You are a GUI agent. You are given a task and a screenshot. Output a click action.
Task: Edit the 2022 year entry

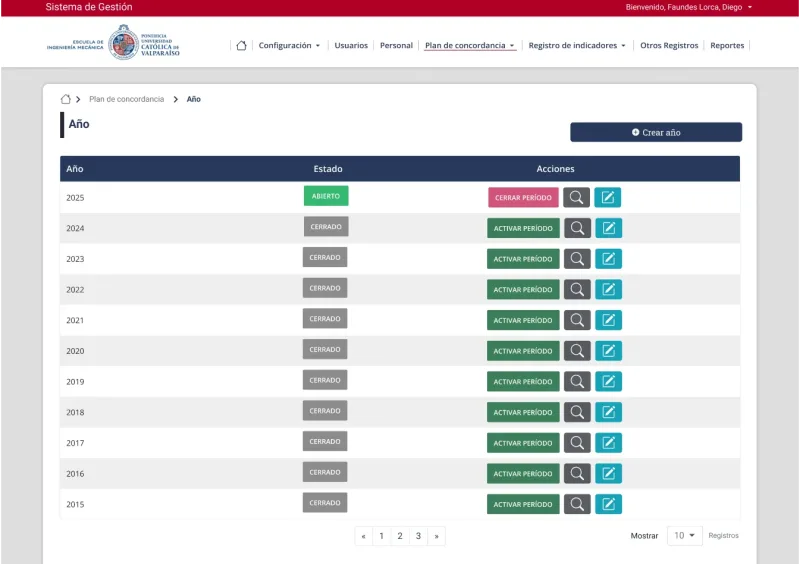[609, 289]
